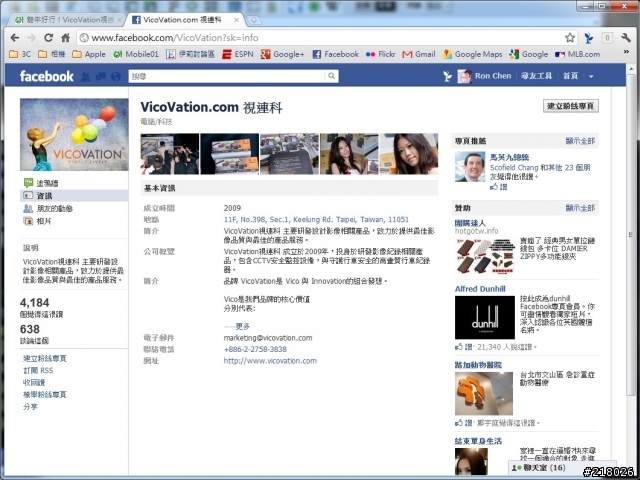Open the friend requests icon in header
This screenshot has width=640, height=480.
[x=85, y=76]
